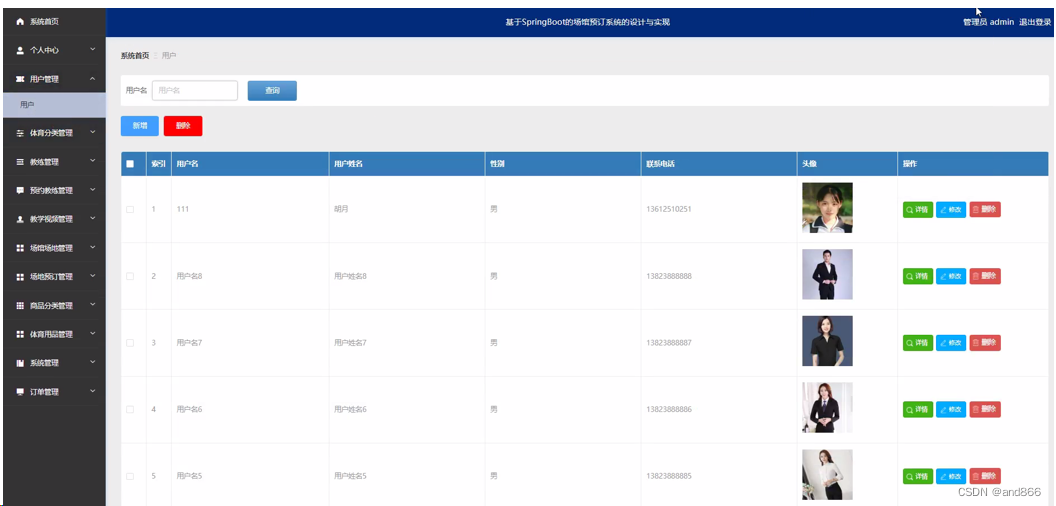
Task: Click 修改 for the 用户名5 row
Action: tap(951, 476)
